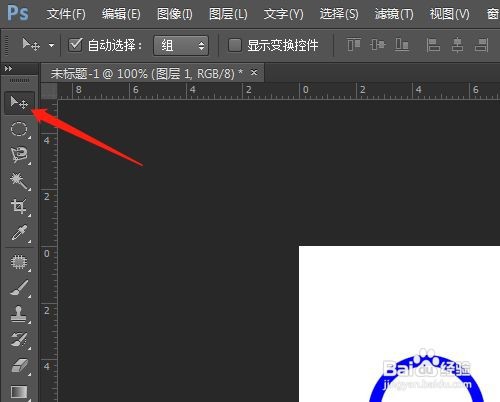Open the 滤镜(T) menu

394,14
